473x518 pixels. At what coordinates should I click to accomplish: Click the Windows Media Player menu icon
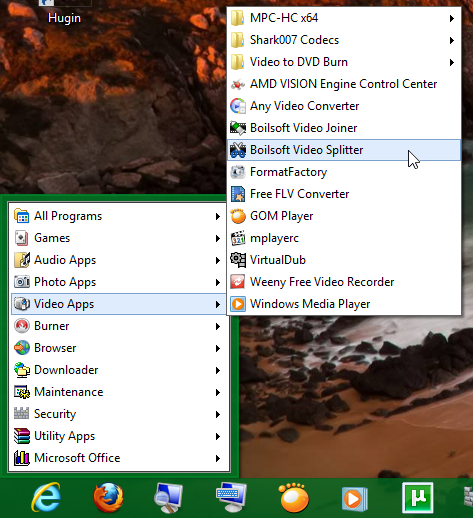(238, 304)
